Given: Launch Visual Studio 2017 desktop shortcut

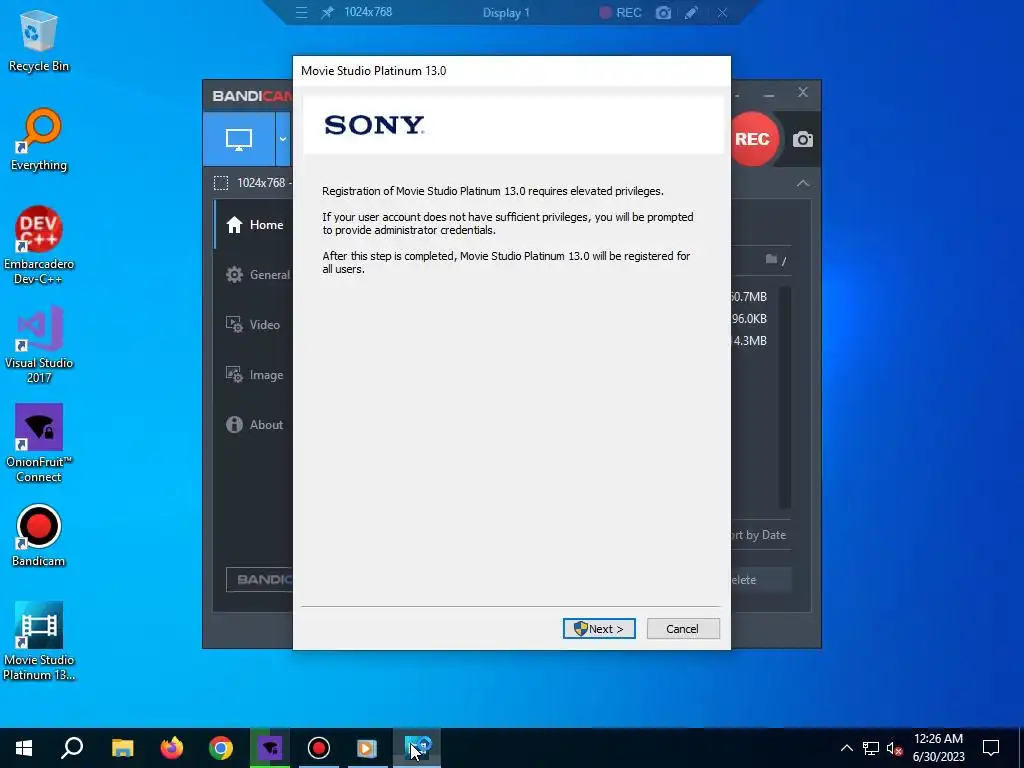Looking at the screenshot, I should 39,344.
